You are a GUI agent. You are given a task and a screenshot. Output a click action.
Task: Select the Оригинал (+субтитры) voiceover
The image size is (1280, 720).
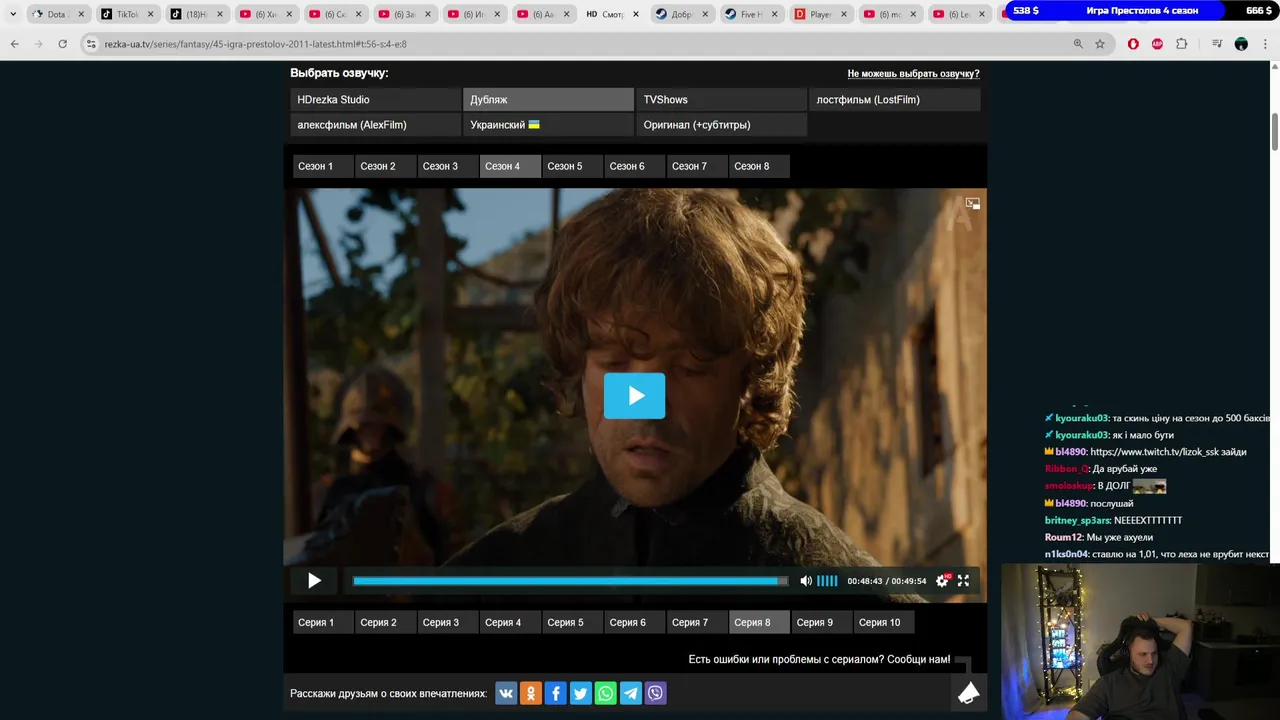coord(721,125)
